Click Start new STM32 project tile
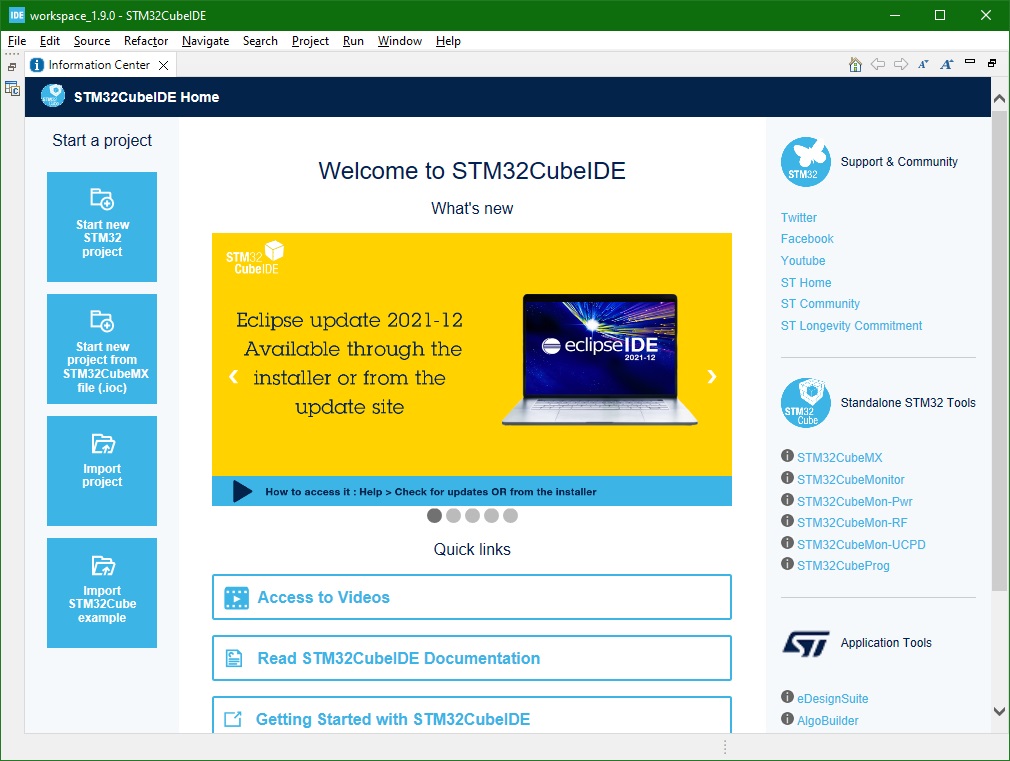 click(102, 227)
